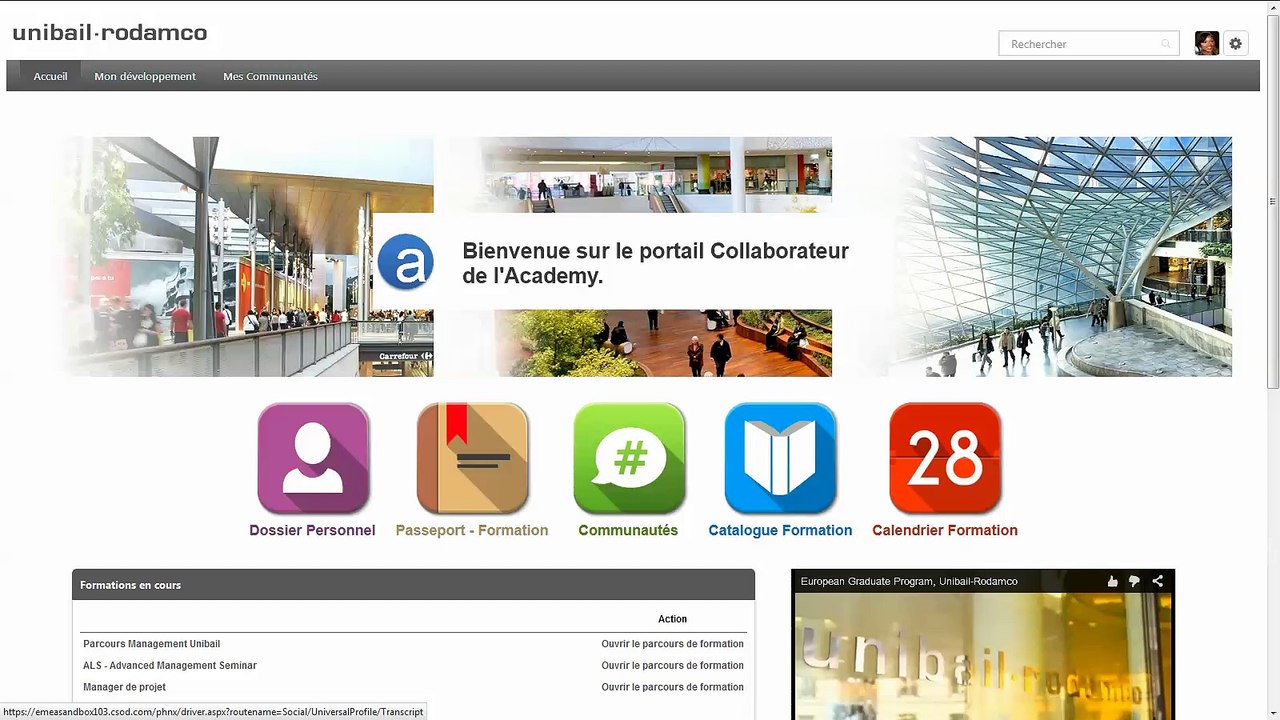Click the Action column header
Image resolution: width=1280 pixels, height=720 pixels.
click(672, 619)
